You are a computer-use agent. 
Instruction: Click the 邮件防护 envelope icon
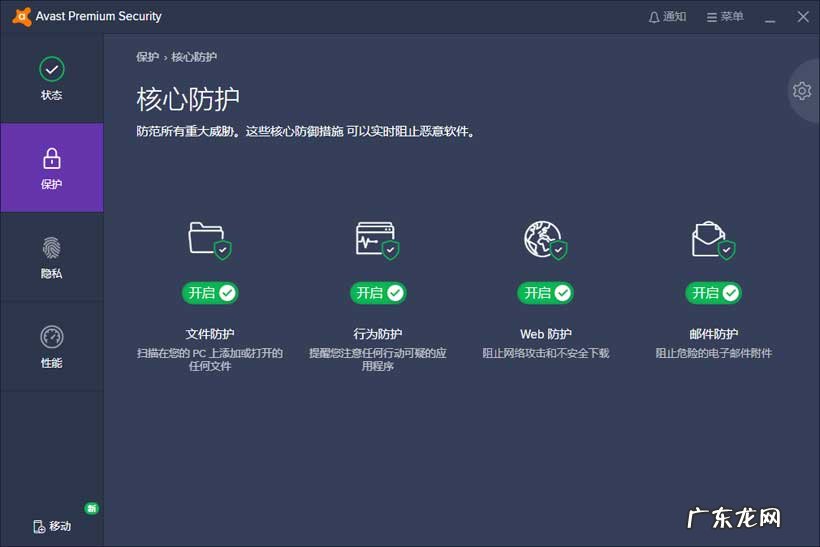tap(713, 241)
